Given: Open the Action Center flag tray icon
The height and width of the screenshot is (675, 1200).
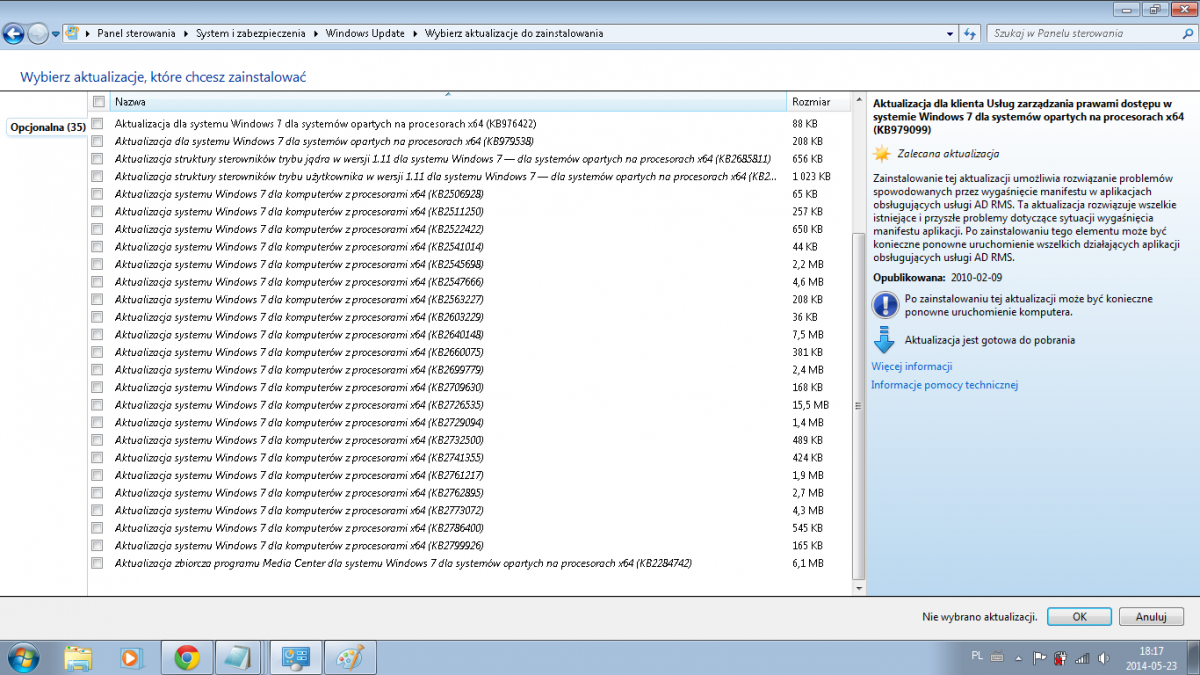Looking at the screenshot, I should point(1039,657).
